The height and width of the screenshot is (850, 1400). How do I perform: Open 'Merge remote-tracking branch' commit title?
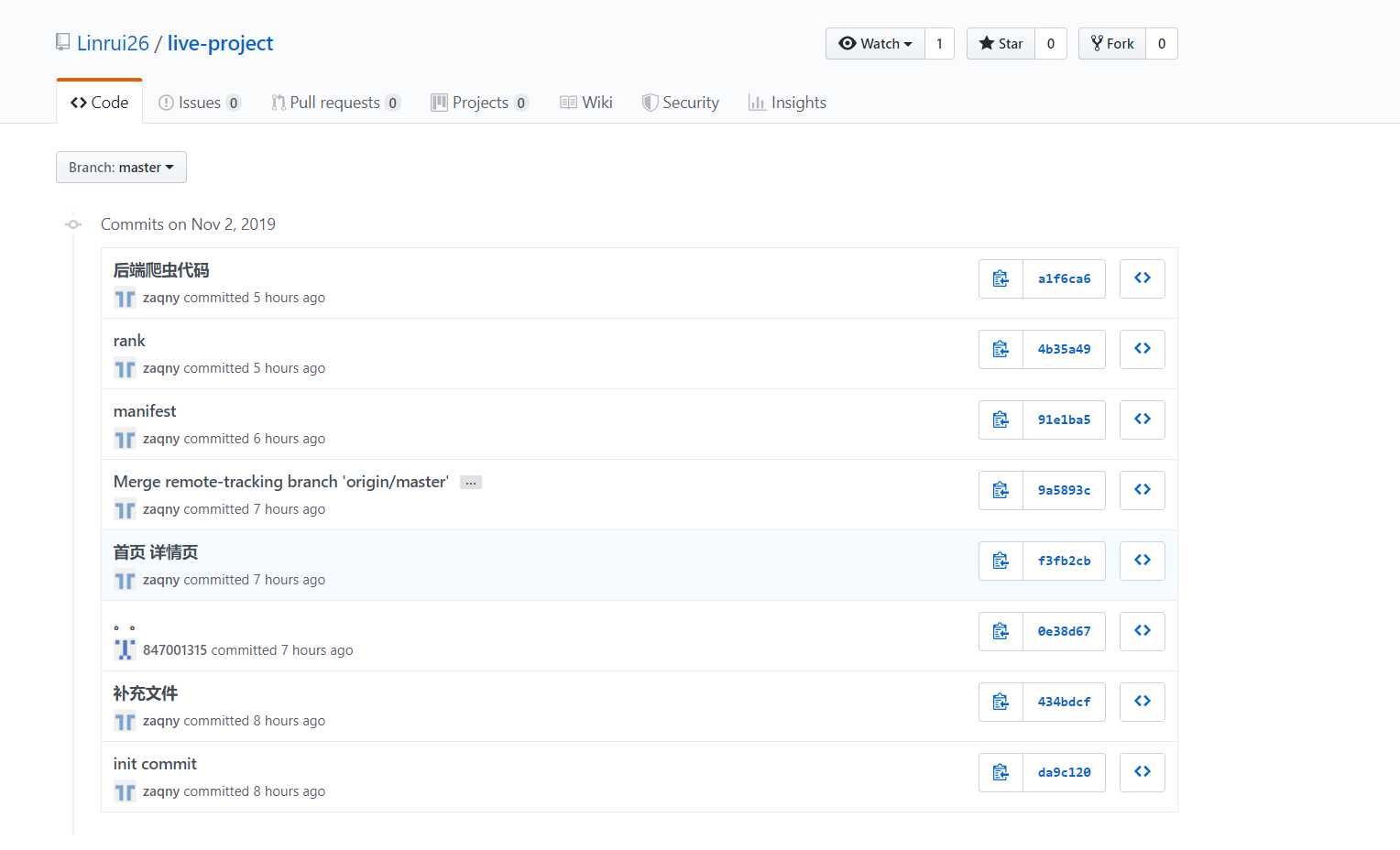[281, 482]
